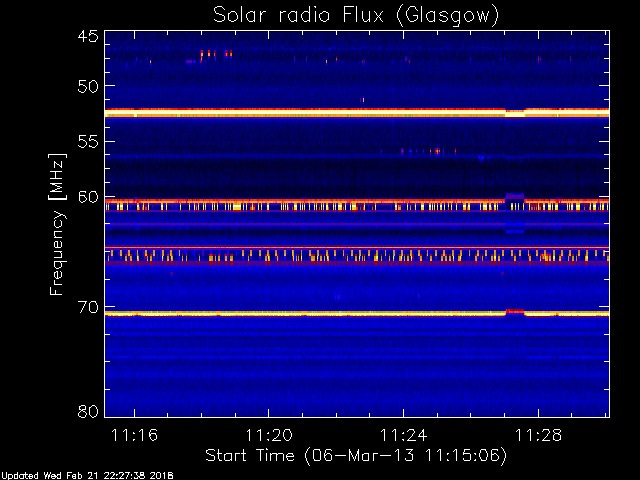Click the 'Updated Wed Feb 21' timestamp text

[87, 476]
